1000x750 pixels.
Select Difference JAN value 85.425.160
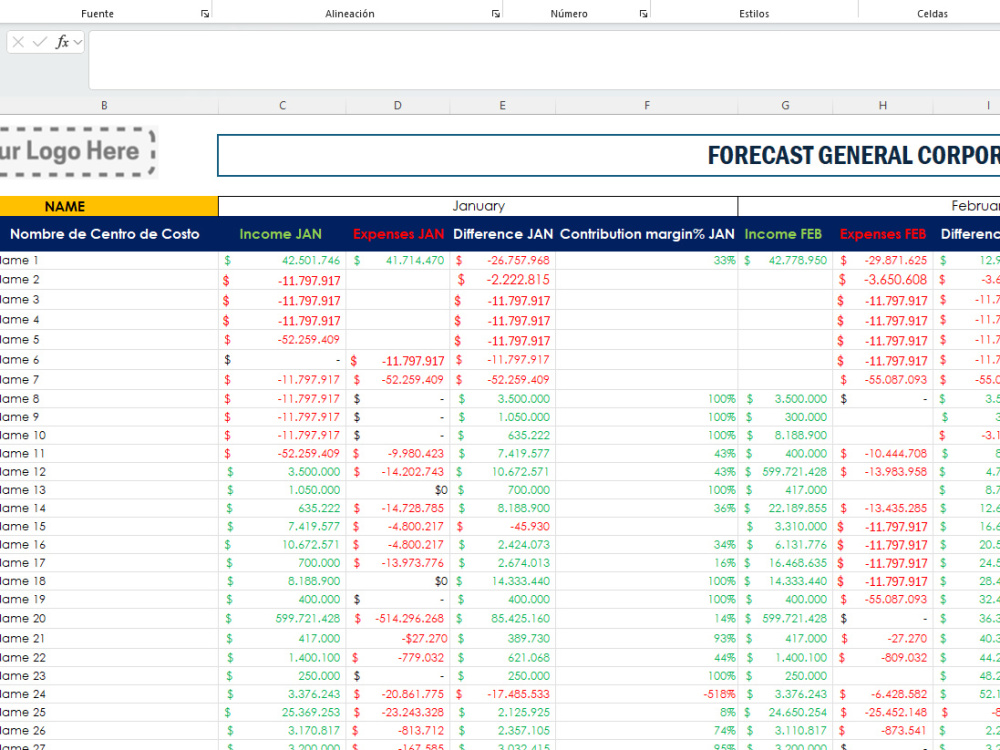click(x=503, y=618)
